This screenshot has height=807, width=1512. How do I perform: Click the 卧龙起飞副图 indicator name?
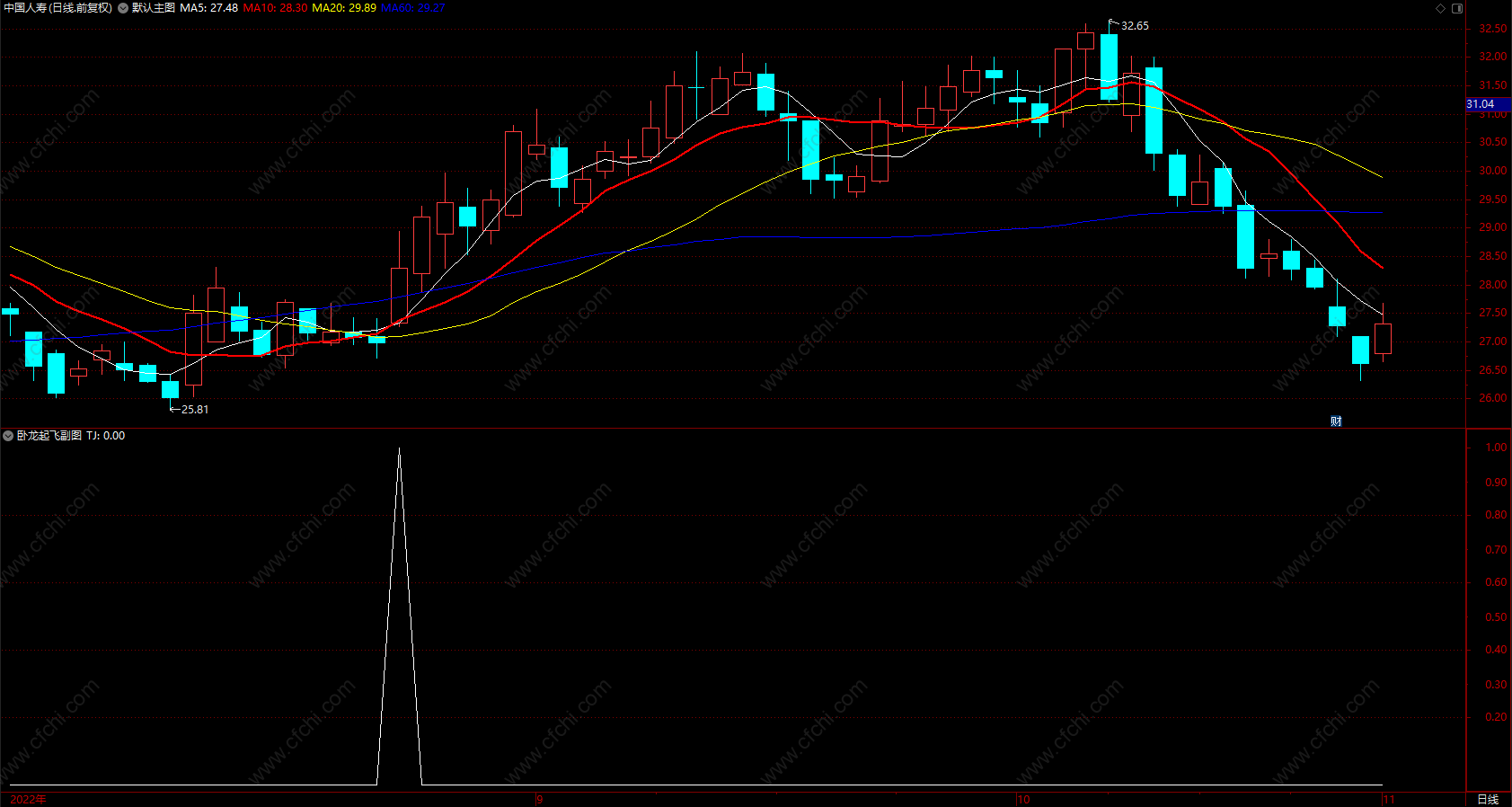point(49,436)
